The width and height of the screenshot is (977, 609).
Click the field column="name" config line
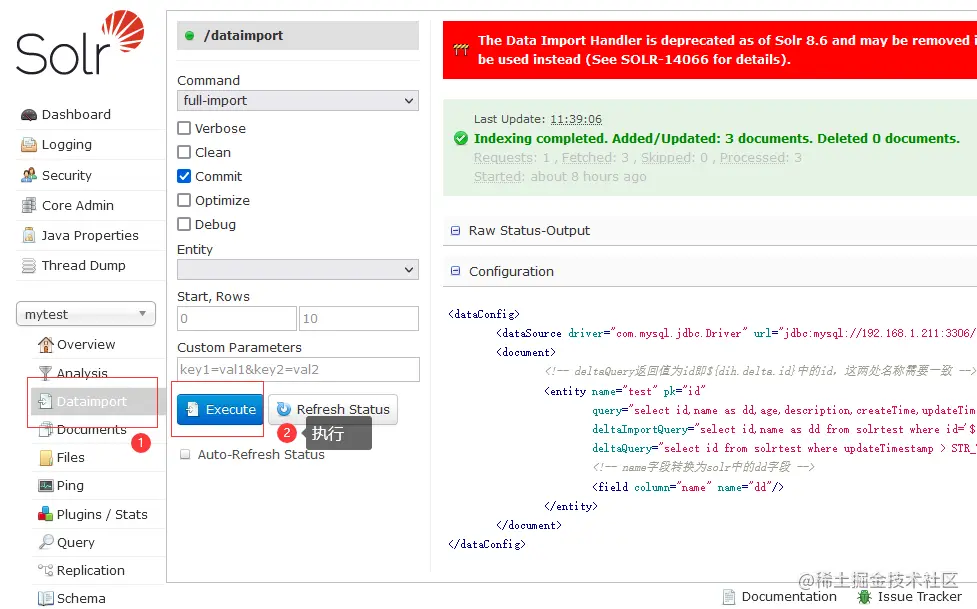(x=688, y=487)
